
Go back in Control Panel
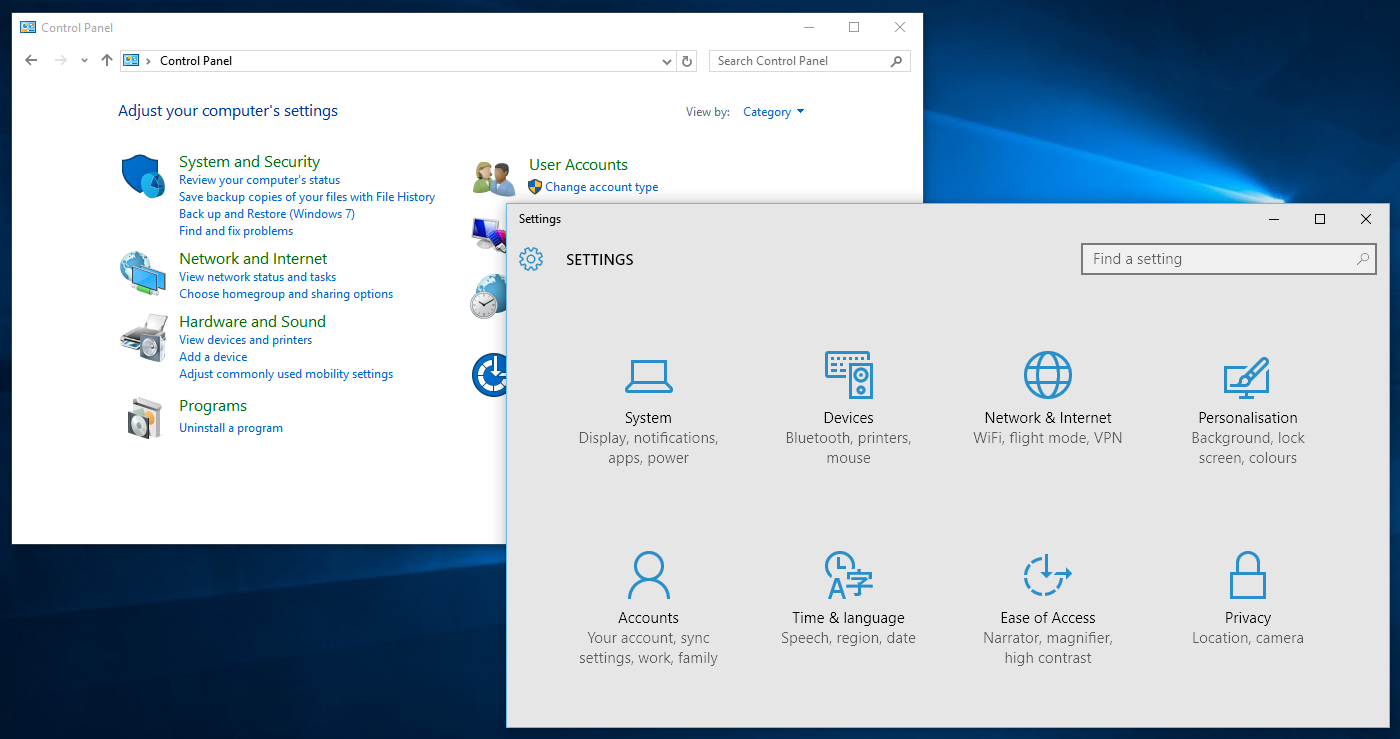click(31, 61)
